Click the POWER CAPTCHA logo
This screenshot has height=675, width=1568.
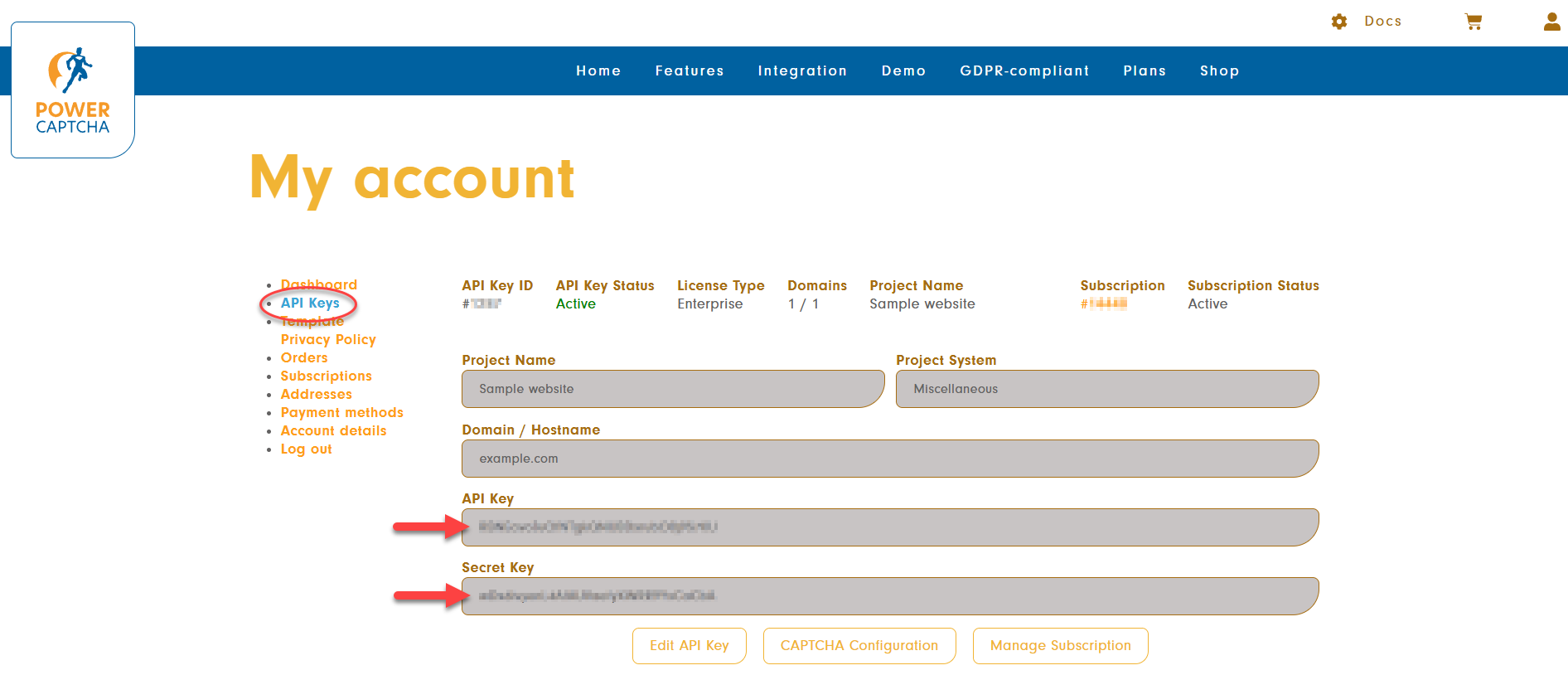pos(73,90)
